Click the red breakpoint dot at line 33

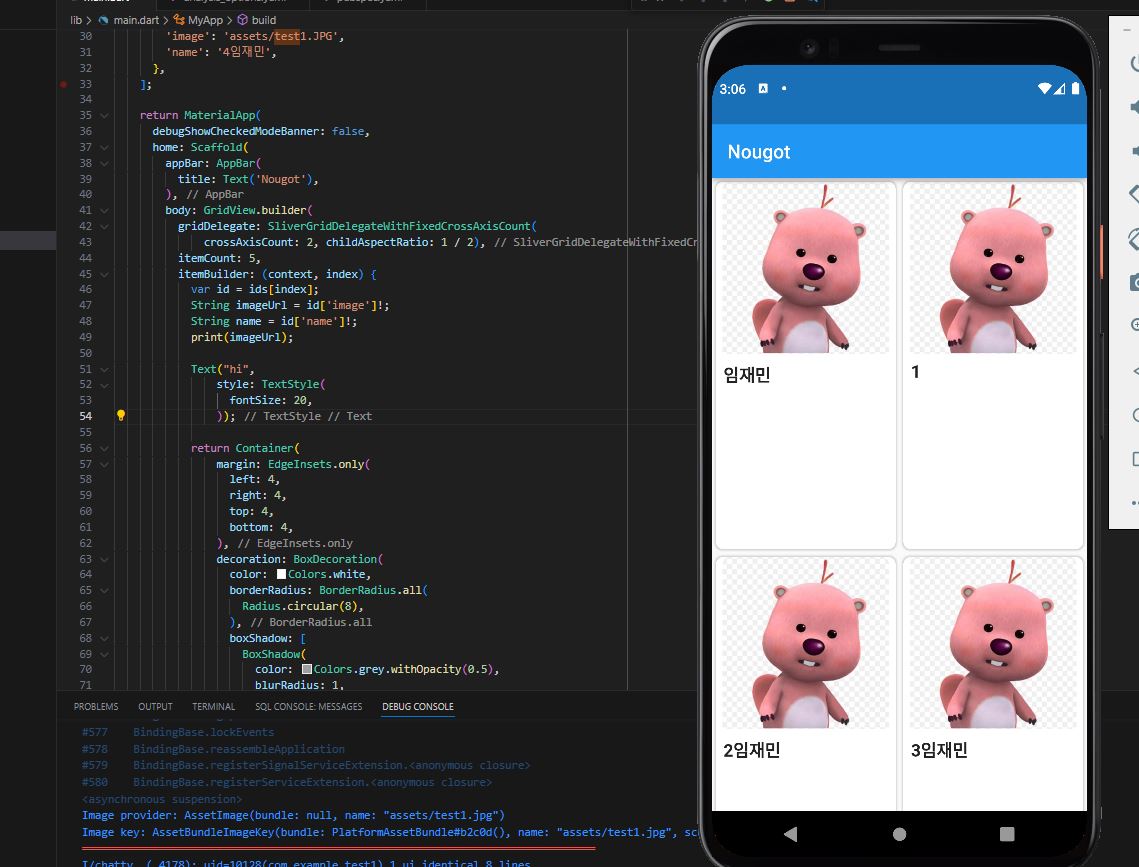point(64,84)
